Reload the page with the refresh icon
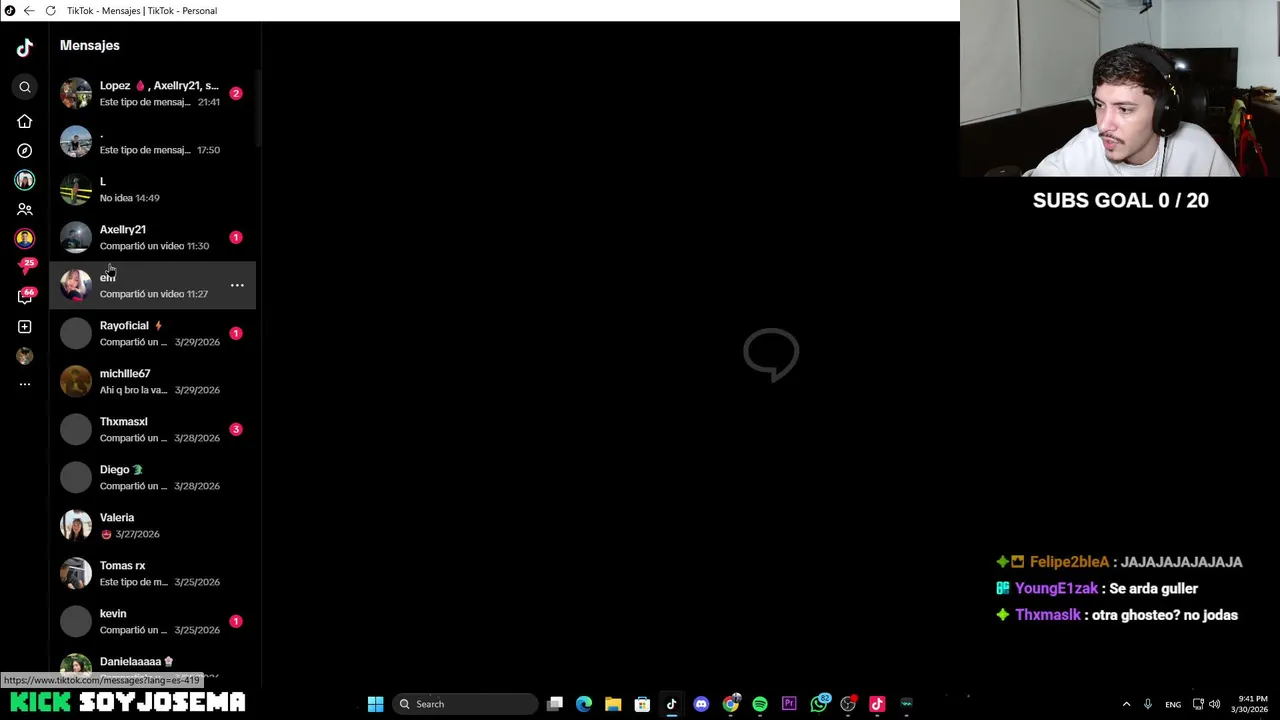This screenshot has height=720, width=1280. (x=50, y=10)
